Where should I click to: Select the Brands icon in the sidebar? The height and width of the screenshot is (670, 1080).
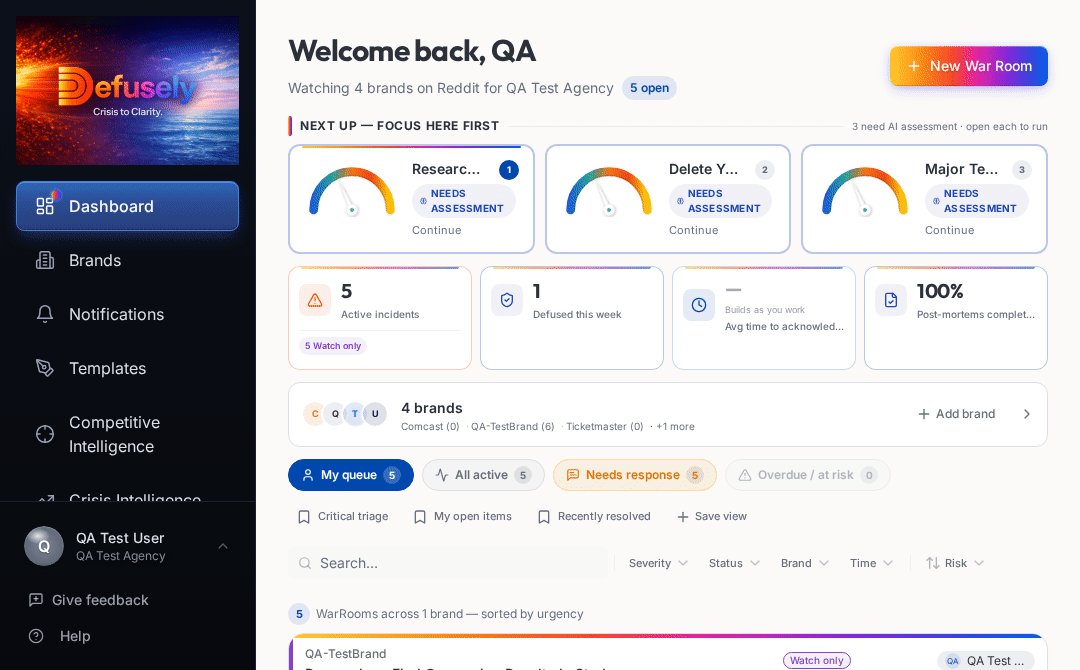pos(44,260)
